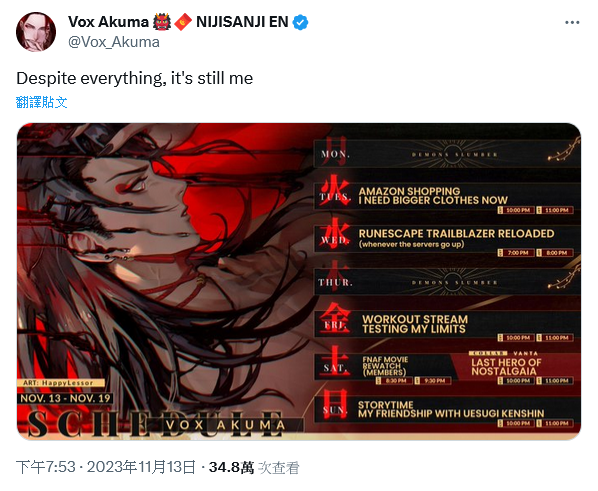Click the Last Hero of Nostalgaia entry
Screen dimensions: 598x491
[x=506, y=367]
